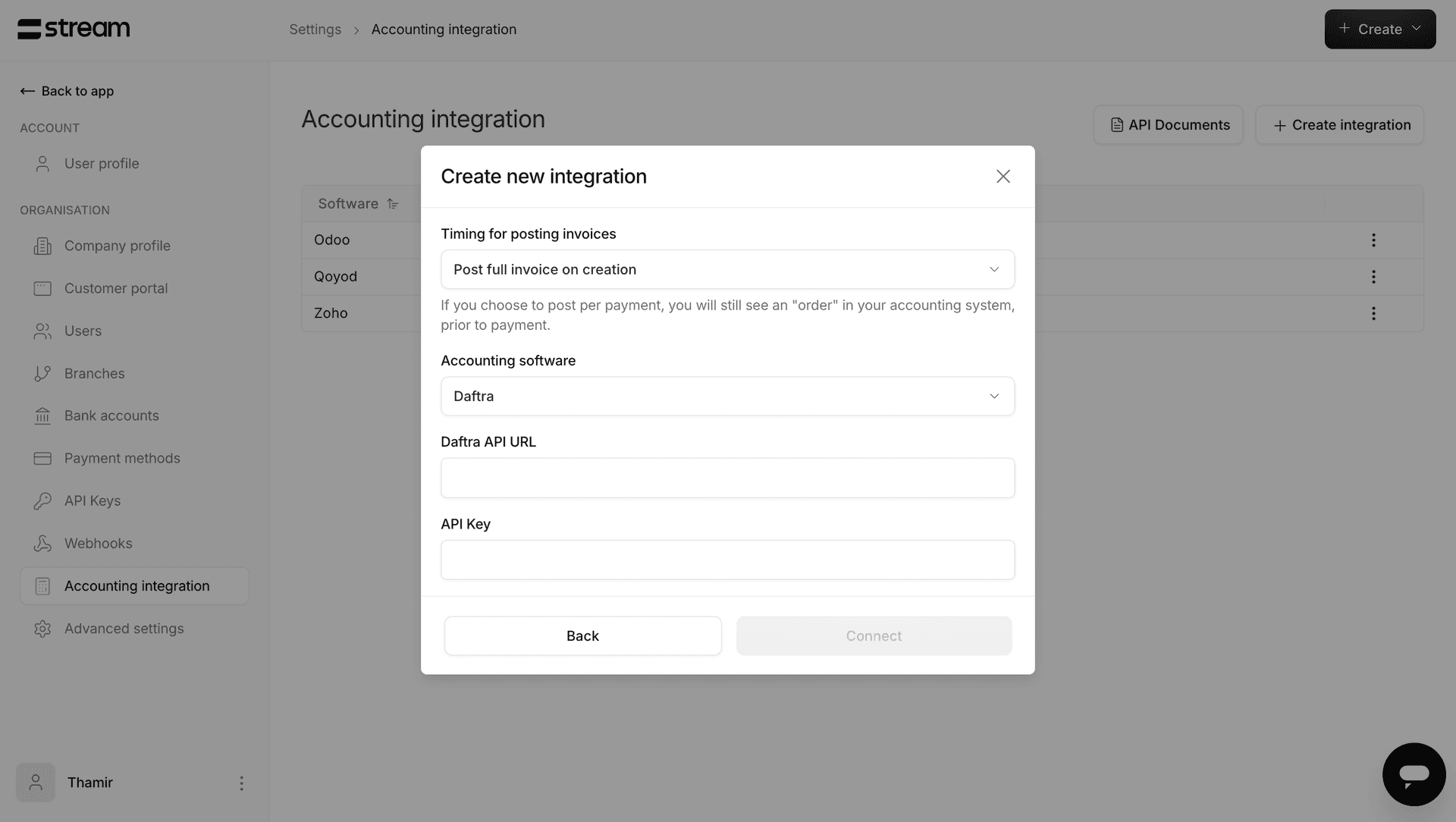Open Thamir user options menu
The height and width of the screenshot is (822, 1456).
point(241,783)
